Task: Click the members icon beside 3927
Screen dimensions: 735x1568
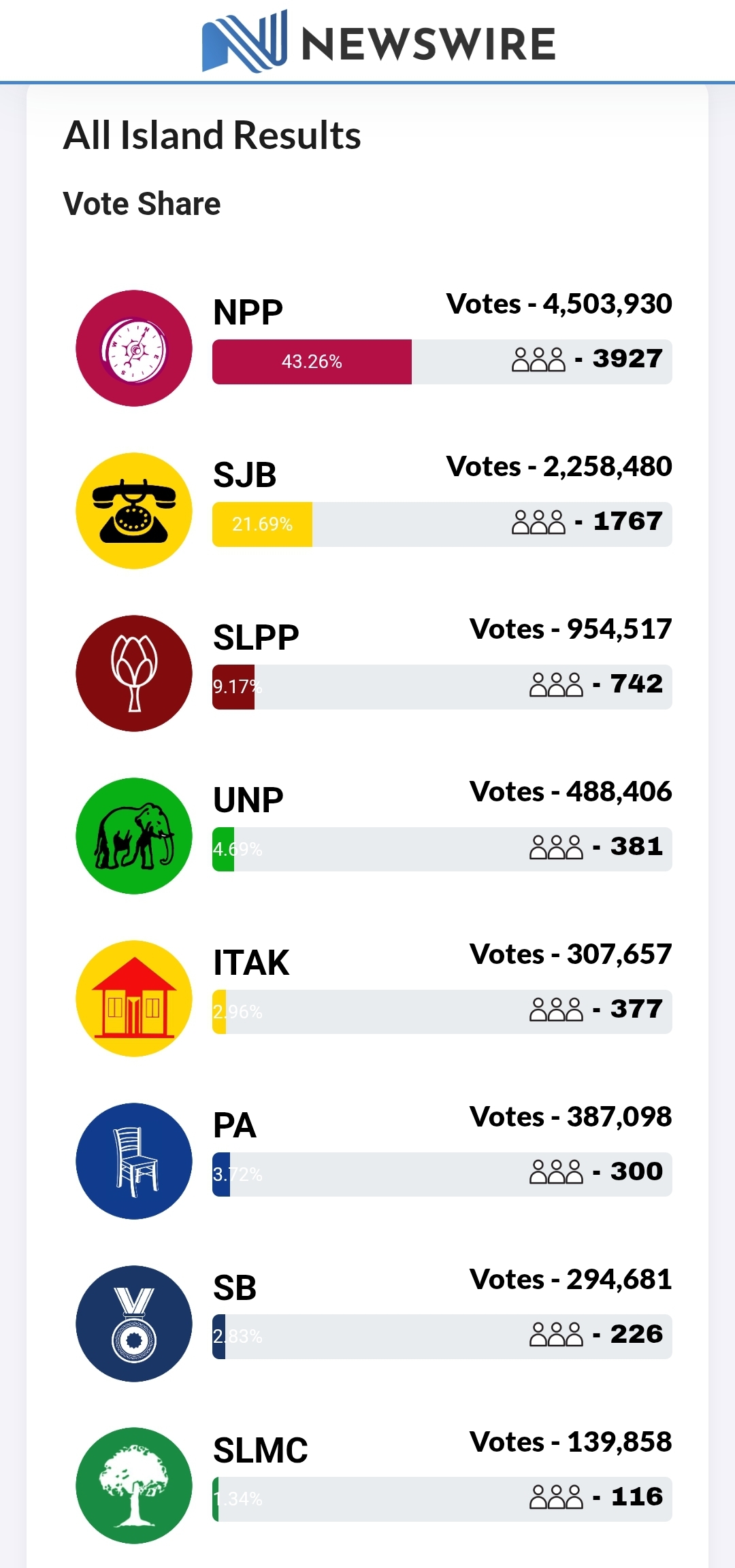Action: coord(538,359)
